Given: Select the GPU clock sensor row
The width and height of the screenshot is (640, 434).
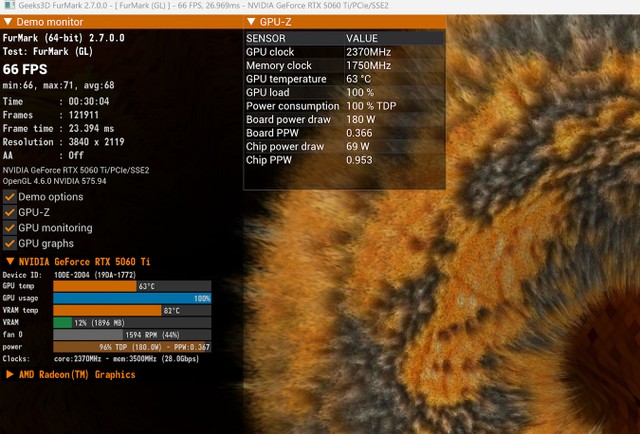Looking at the screenshot, I should pos(344,52).
